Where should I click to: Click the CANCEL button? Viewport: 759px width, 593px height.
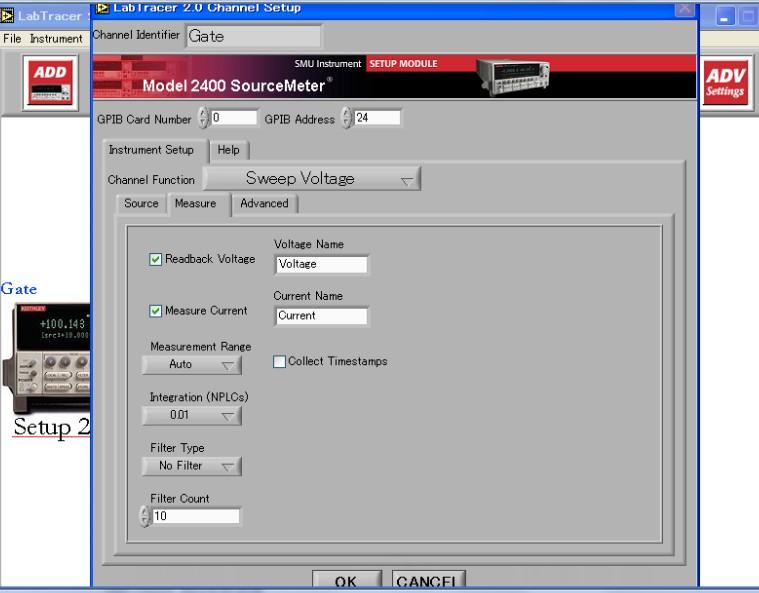pos(428,580)
